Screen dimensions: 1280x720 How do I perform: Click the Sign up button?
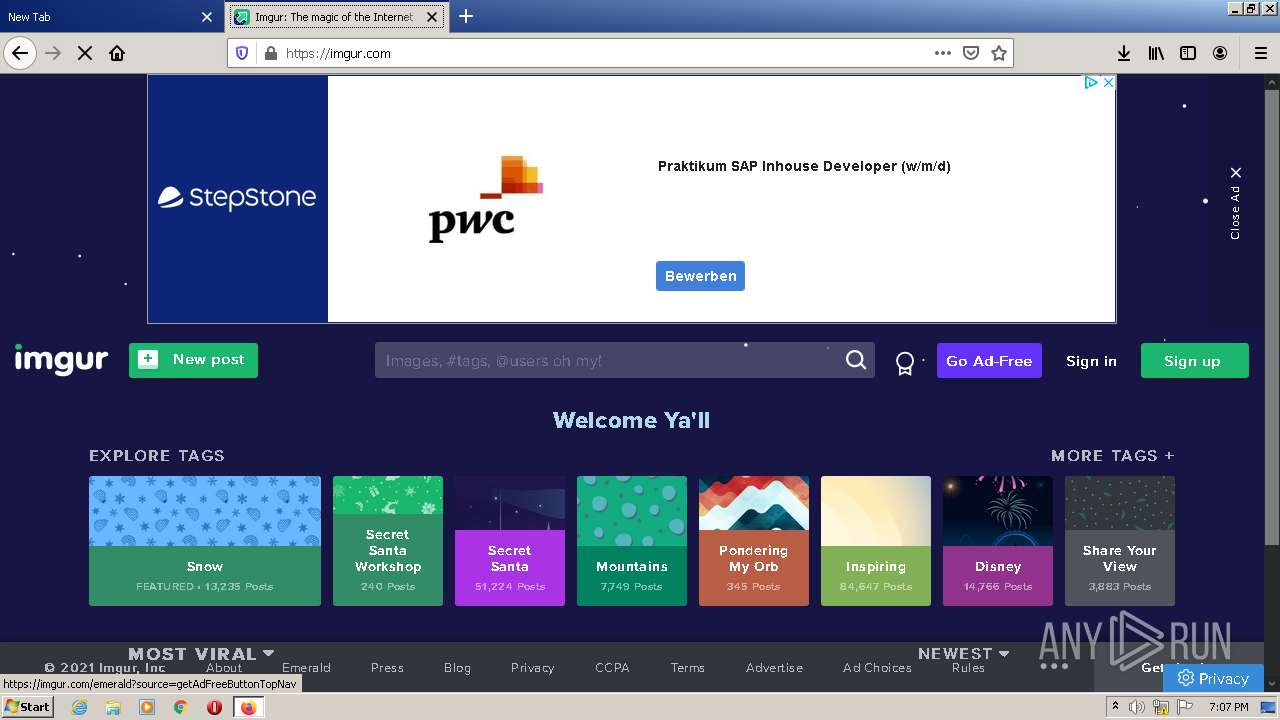point(1194,361)
